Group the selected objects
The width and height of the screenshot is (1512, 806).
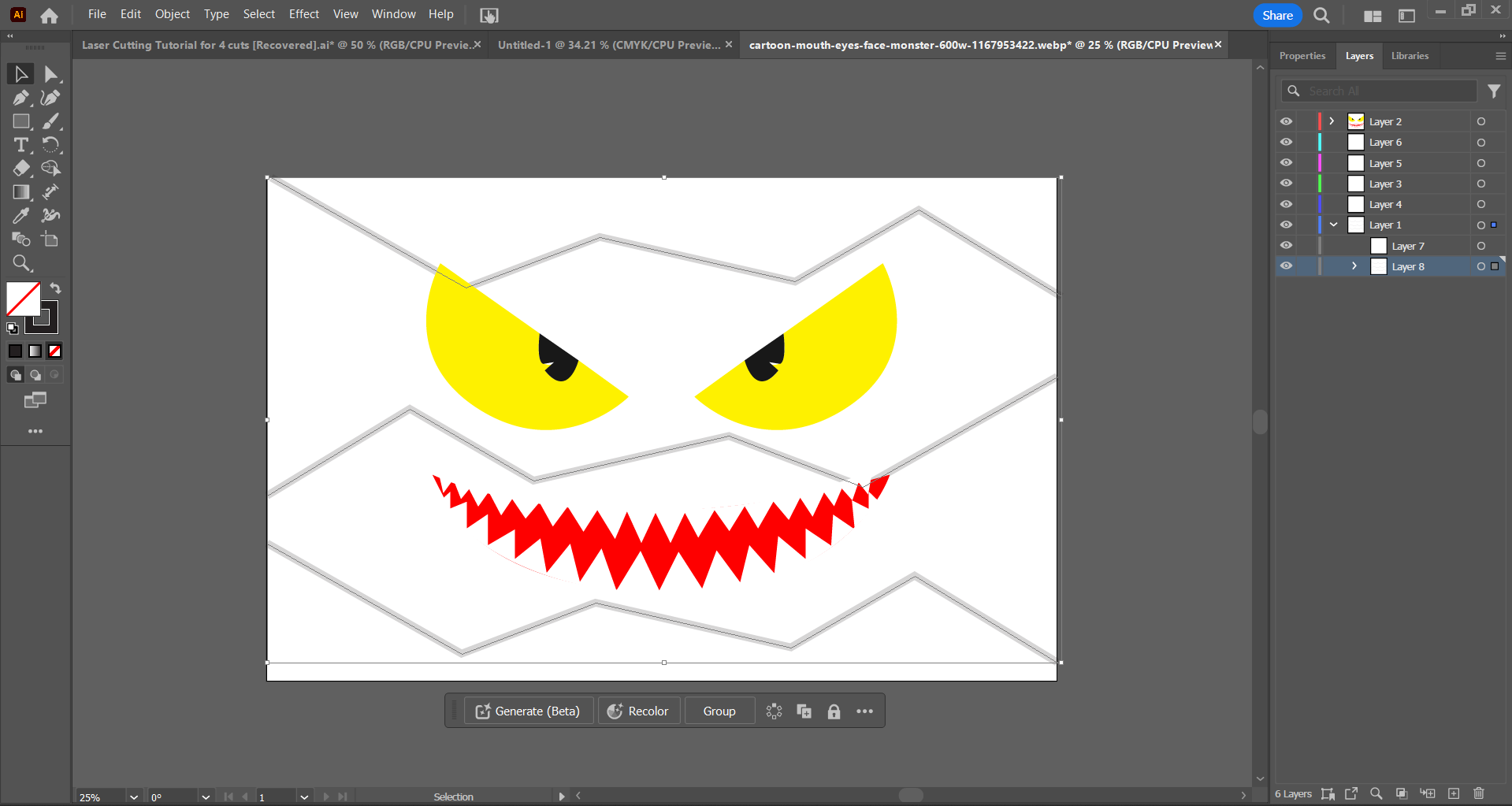point(718,710)
